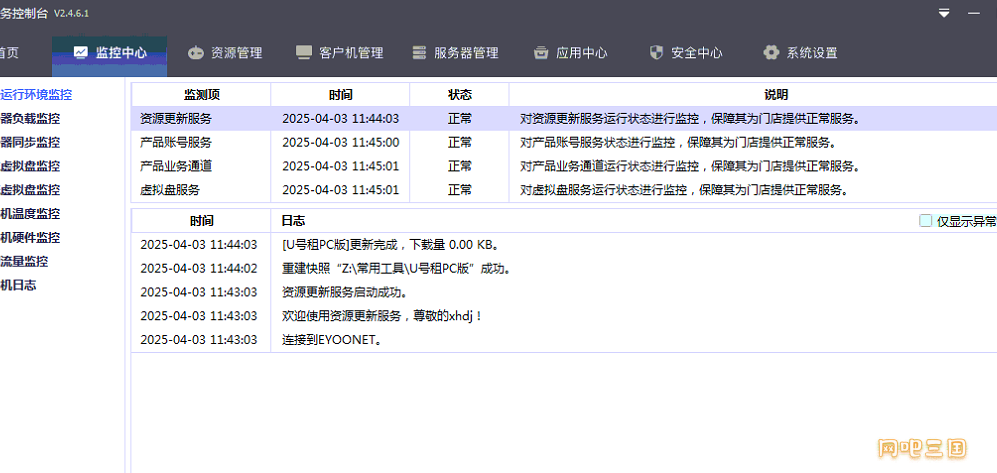
Task: Minimize the console window
Action: [x=974, y=13]
